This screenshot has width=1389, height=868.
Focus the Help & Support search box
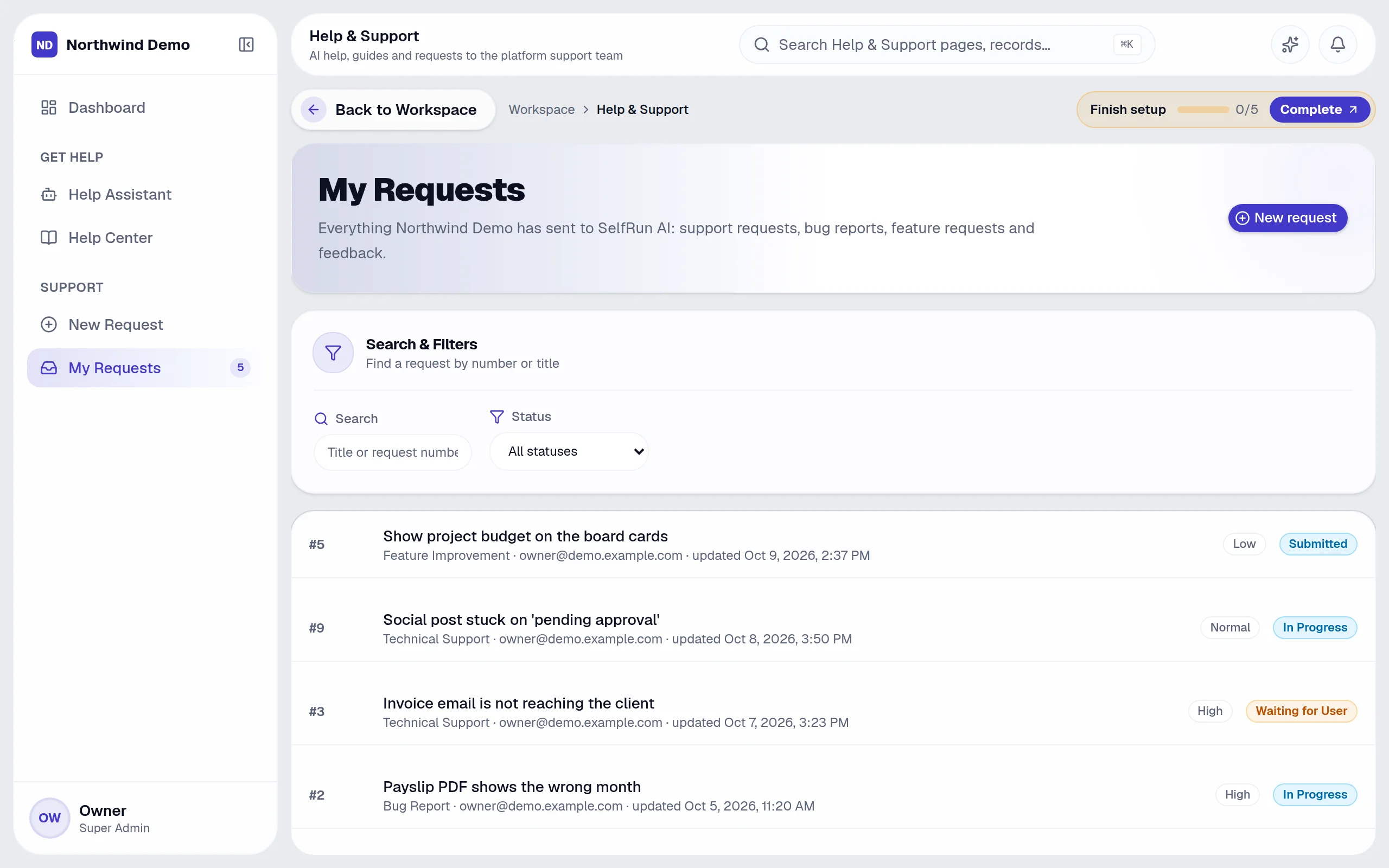tap(947, 45)
